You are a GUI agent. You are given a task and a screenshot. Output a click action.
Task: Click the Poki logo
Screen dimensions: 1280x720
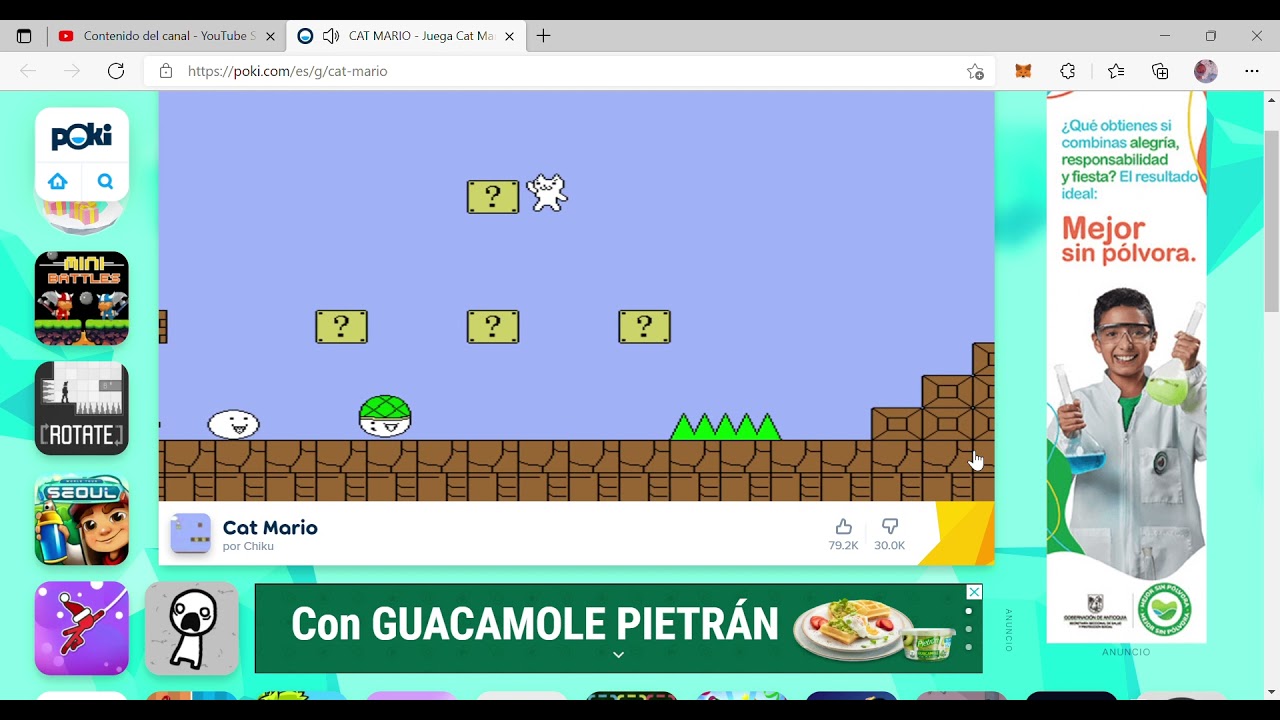point(82,137)
